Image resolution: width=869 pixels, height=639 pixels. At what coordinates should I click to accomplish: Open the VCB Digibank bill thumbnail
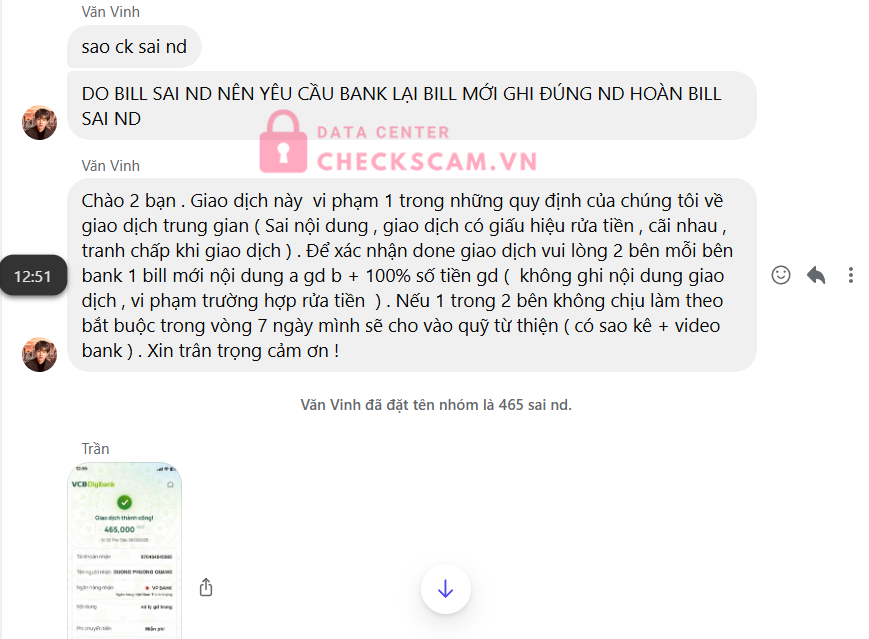[125, 551]
